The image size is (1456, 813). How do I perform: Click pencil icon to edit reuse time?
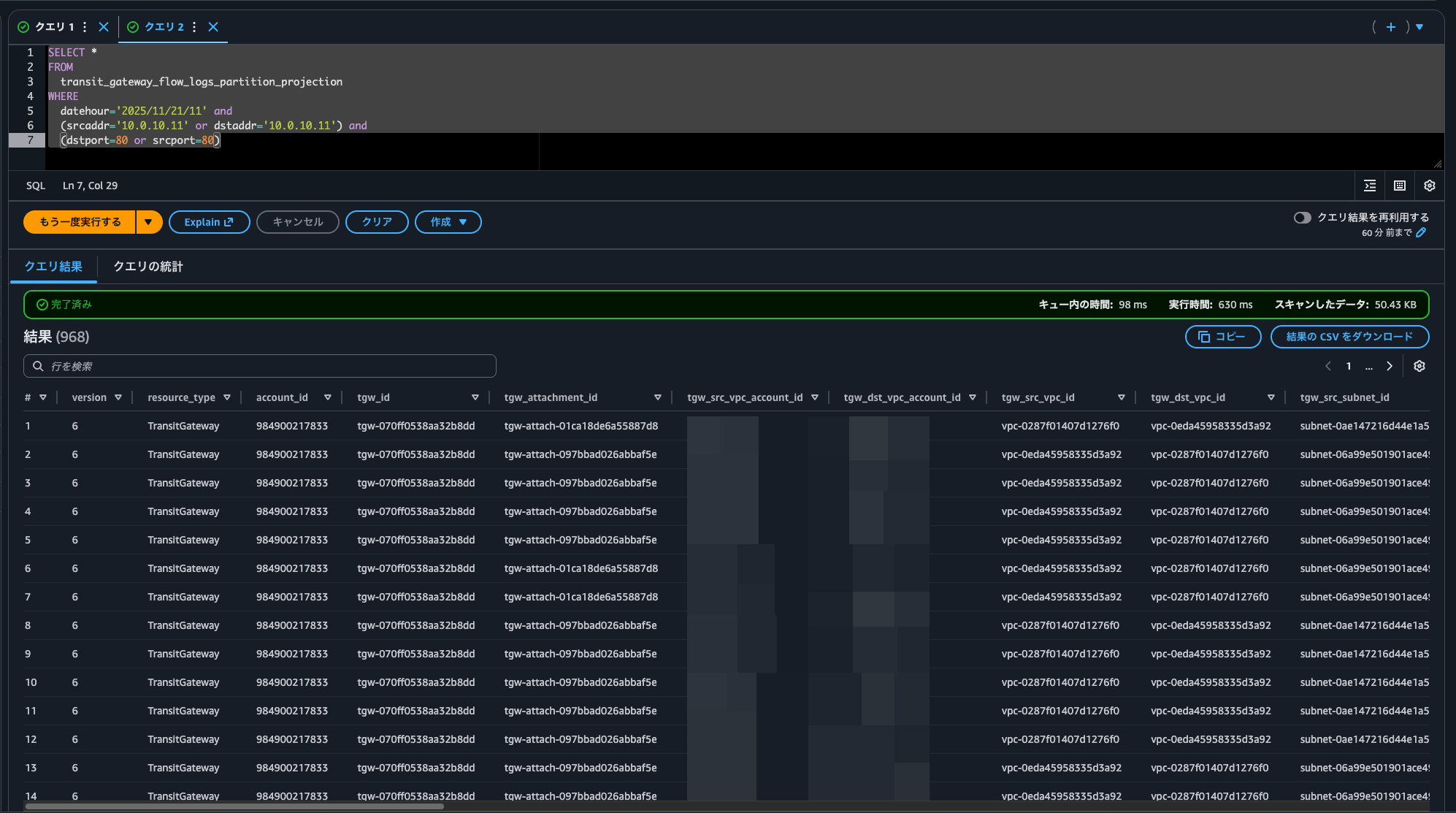(1421, 233)
